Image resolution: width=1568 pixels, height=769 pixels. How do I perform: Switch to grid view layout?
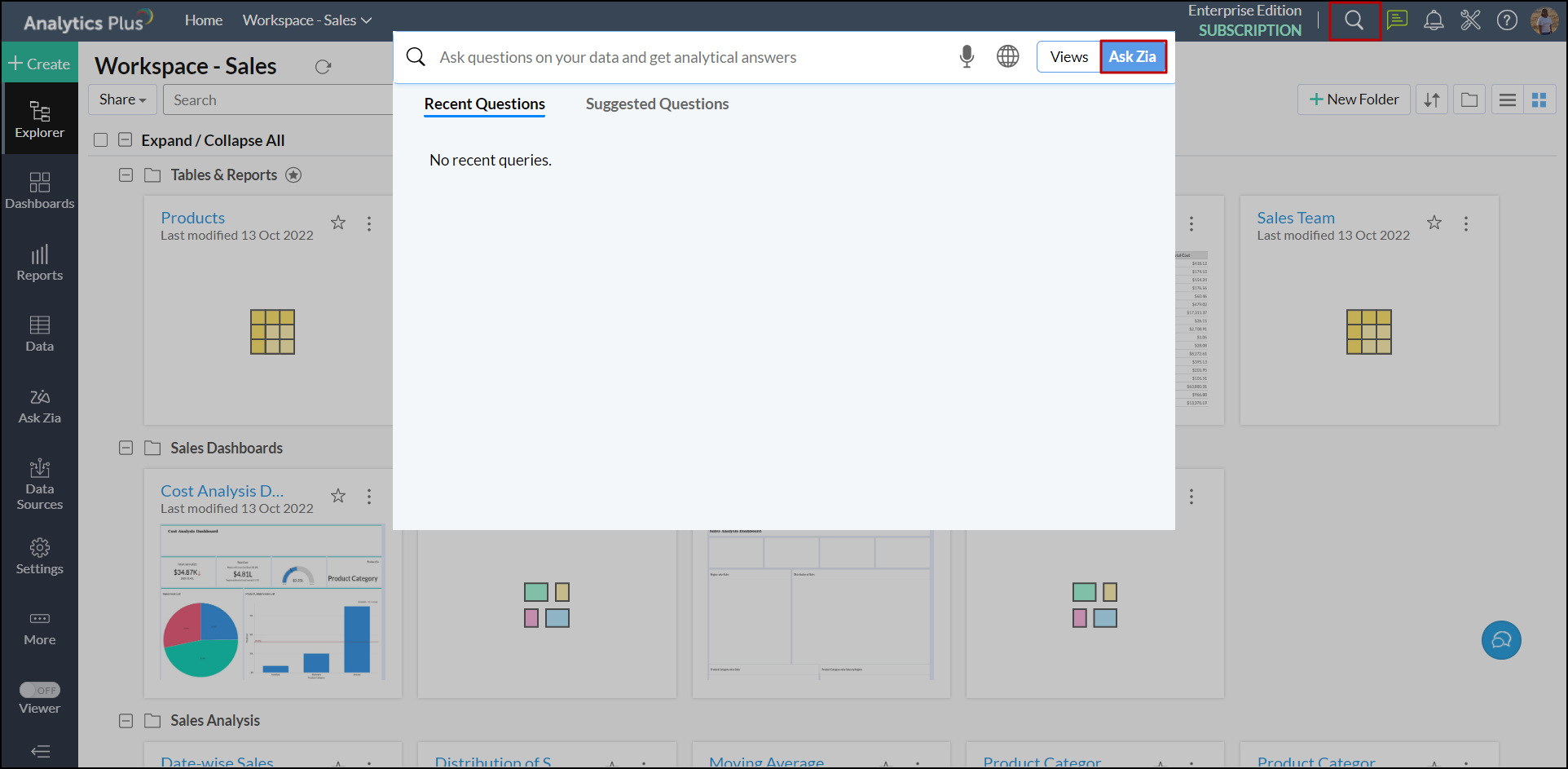coord(1539,99)
